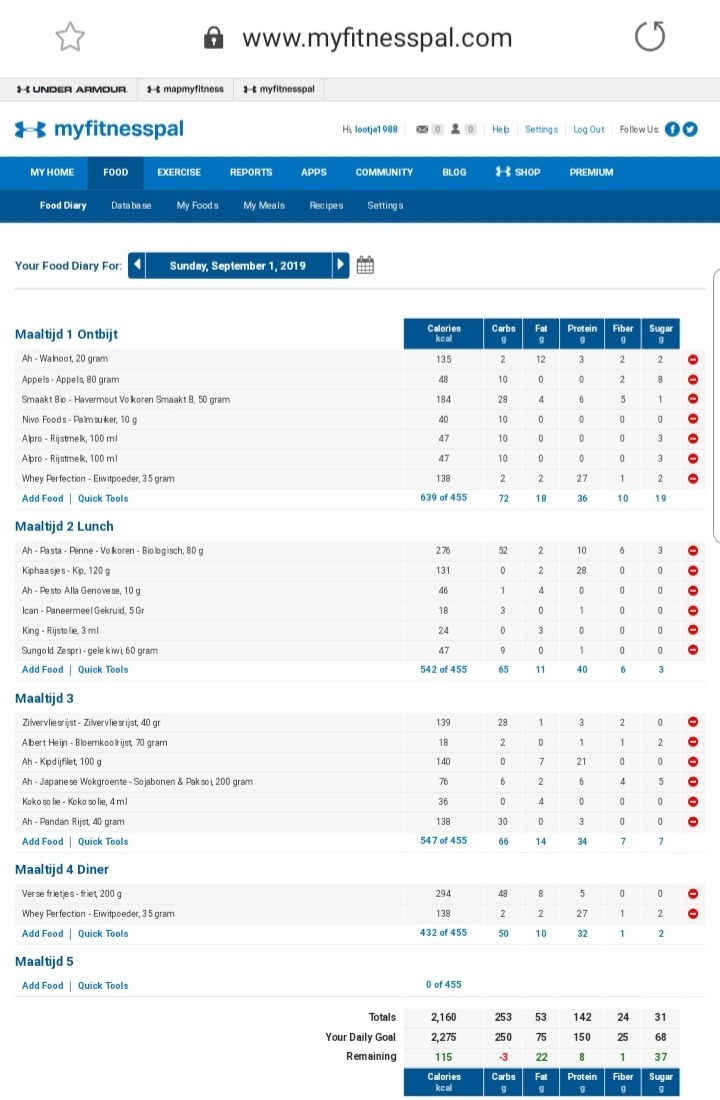Open the BLOG tab

point(454,173)
